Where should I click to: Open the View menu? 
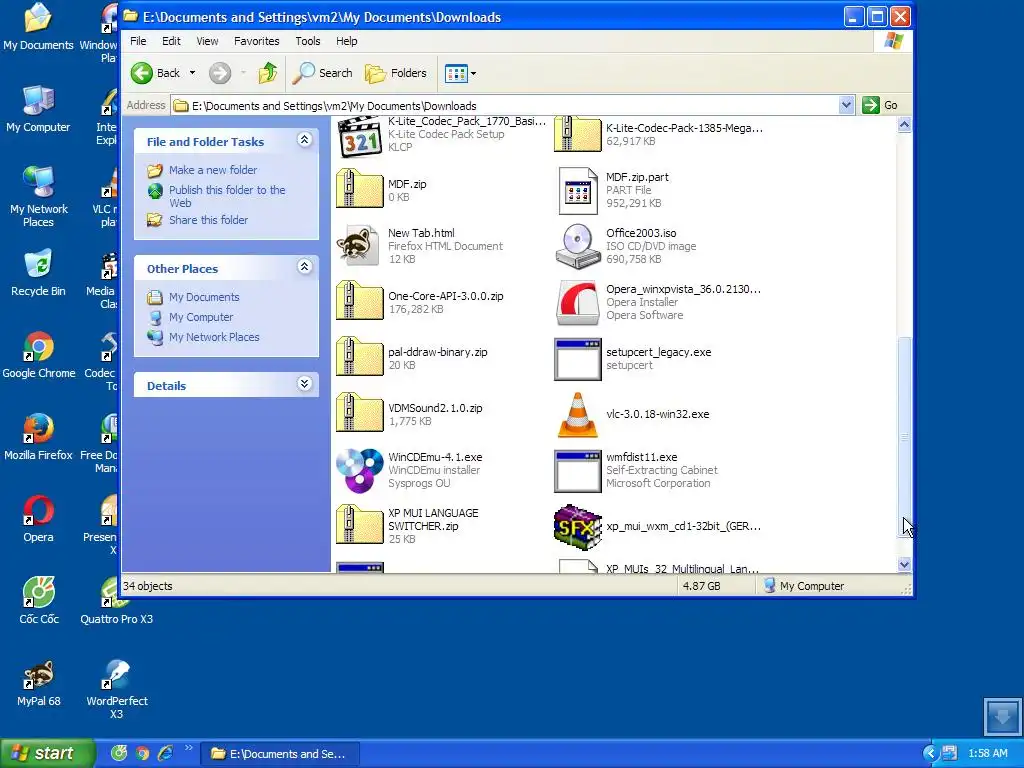pyautogui.click(x=207, y=41)
